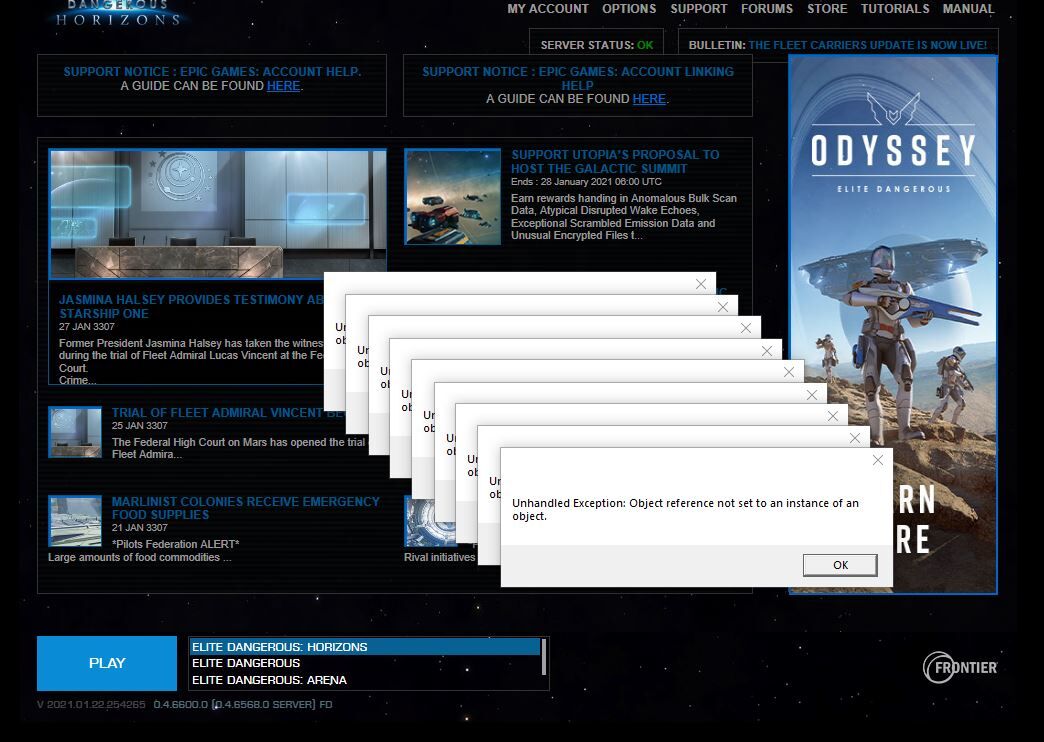This screenshot has width=1044, height=742.
Task: Click the '25 JAN 3307' news date
Action: [x=140, y=426]
